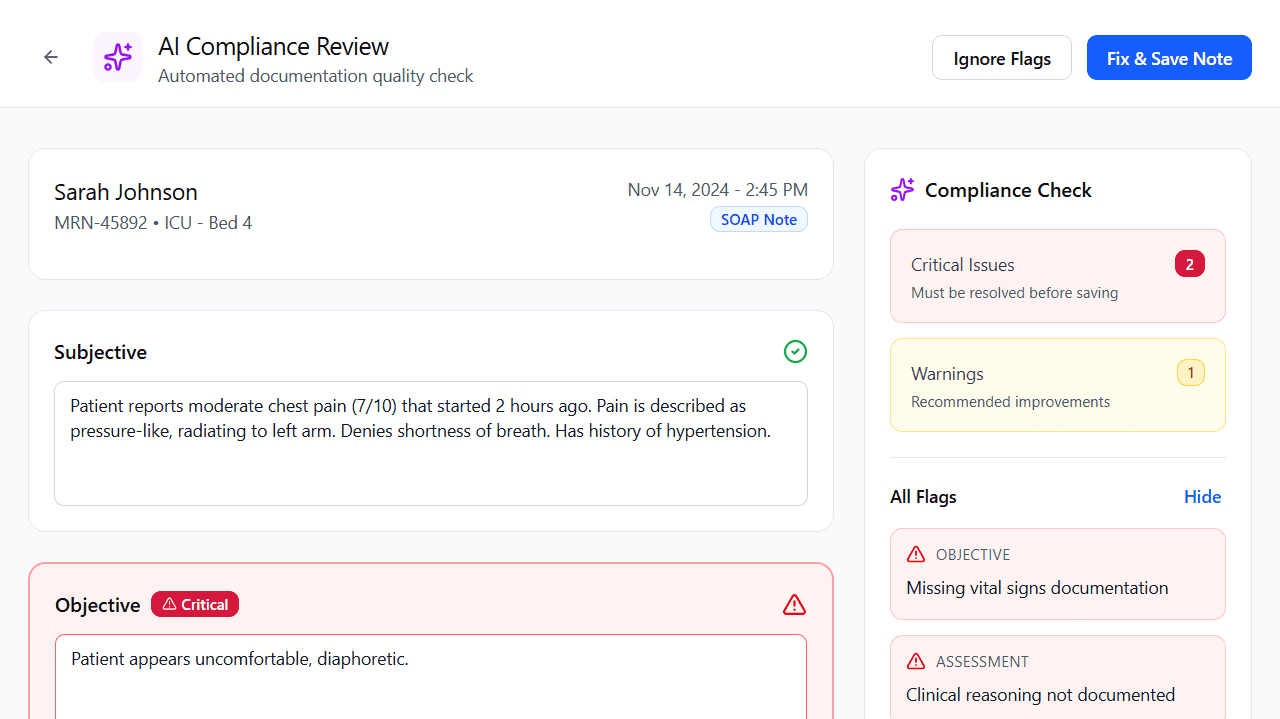This screenshot has width=1280, height=719.
Task: Go back using the arrow icon
Action: 51,57
